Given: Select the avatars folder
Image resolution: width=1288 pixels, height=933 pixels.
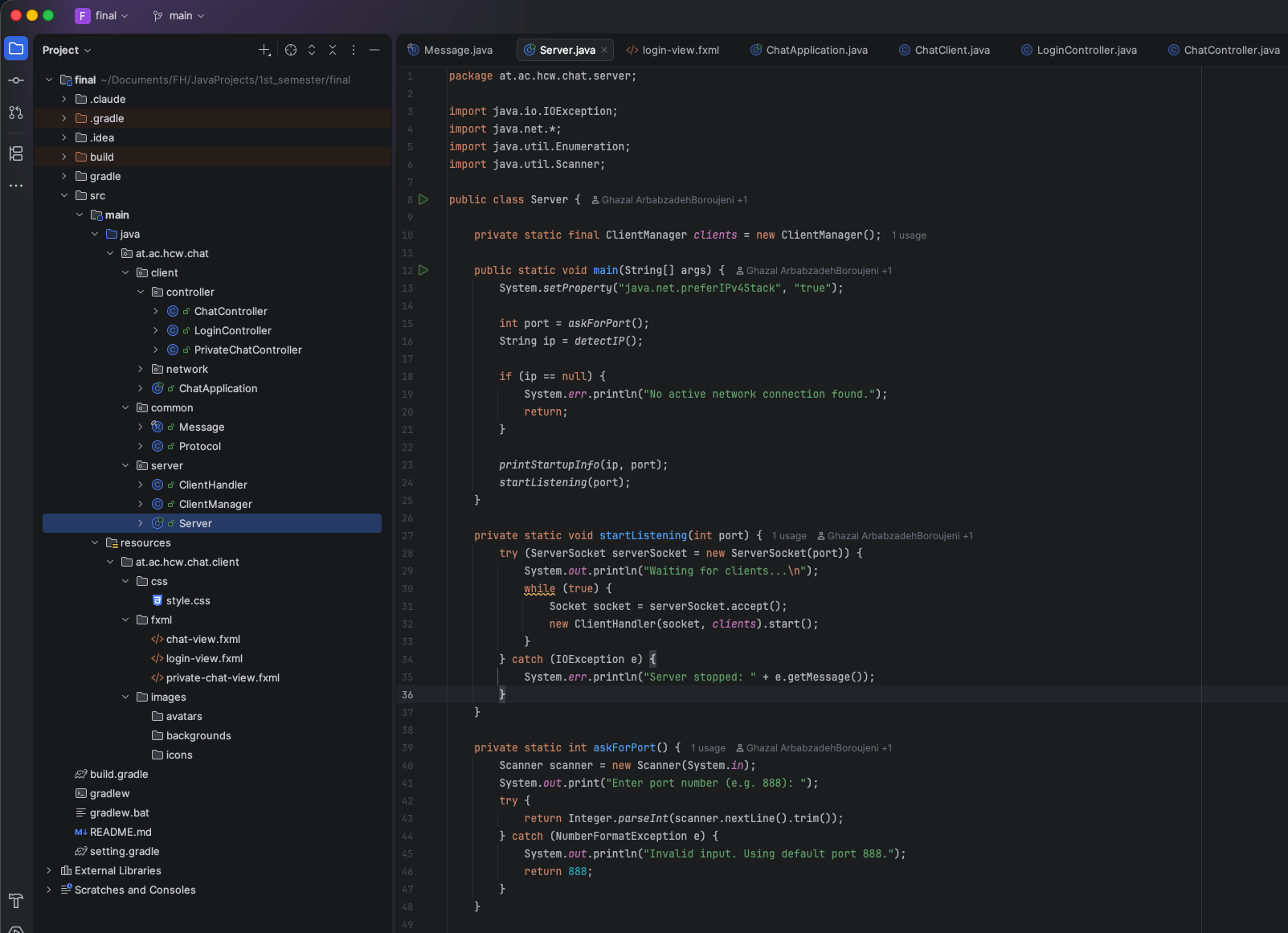Looking at the screenshot, I should tap(184, 716).
